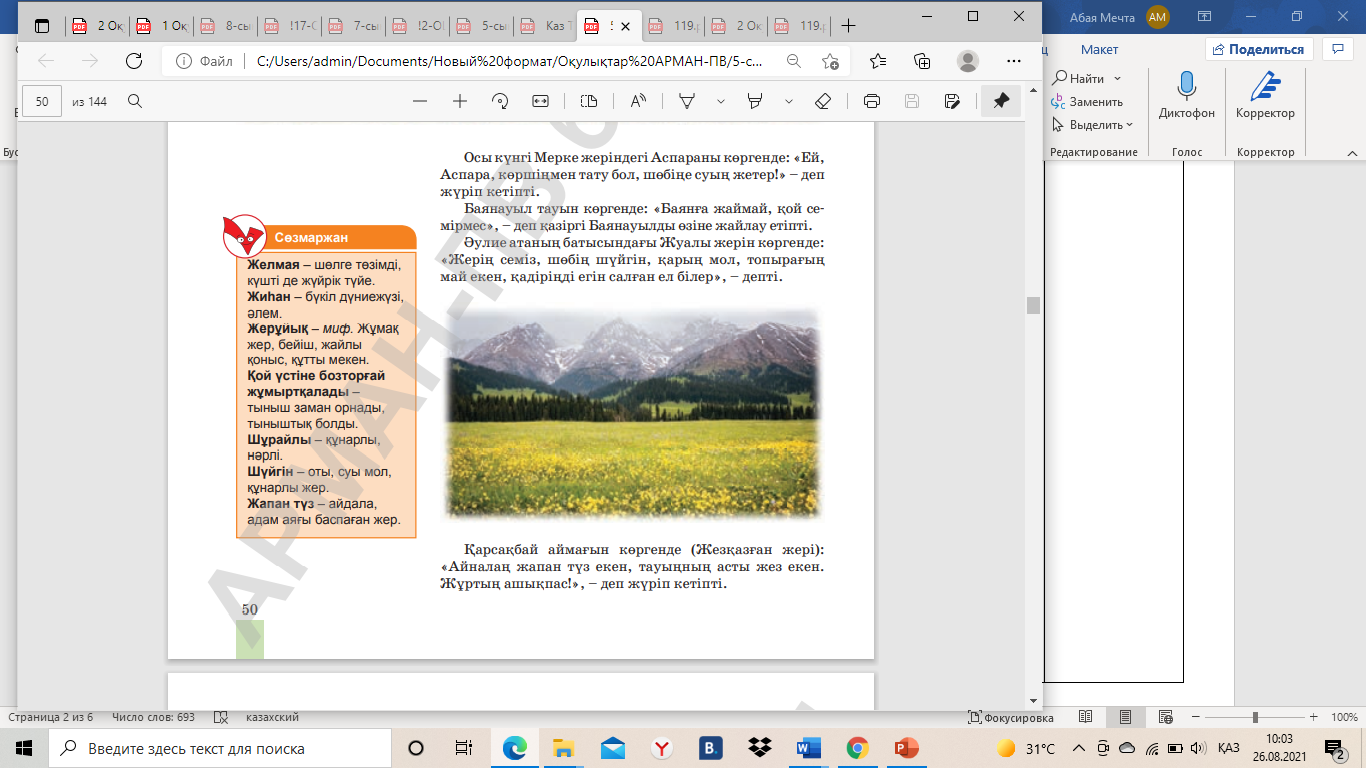Click the Save as icon in PDF toolbar

point(952,101)
